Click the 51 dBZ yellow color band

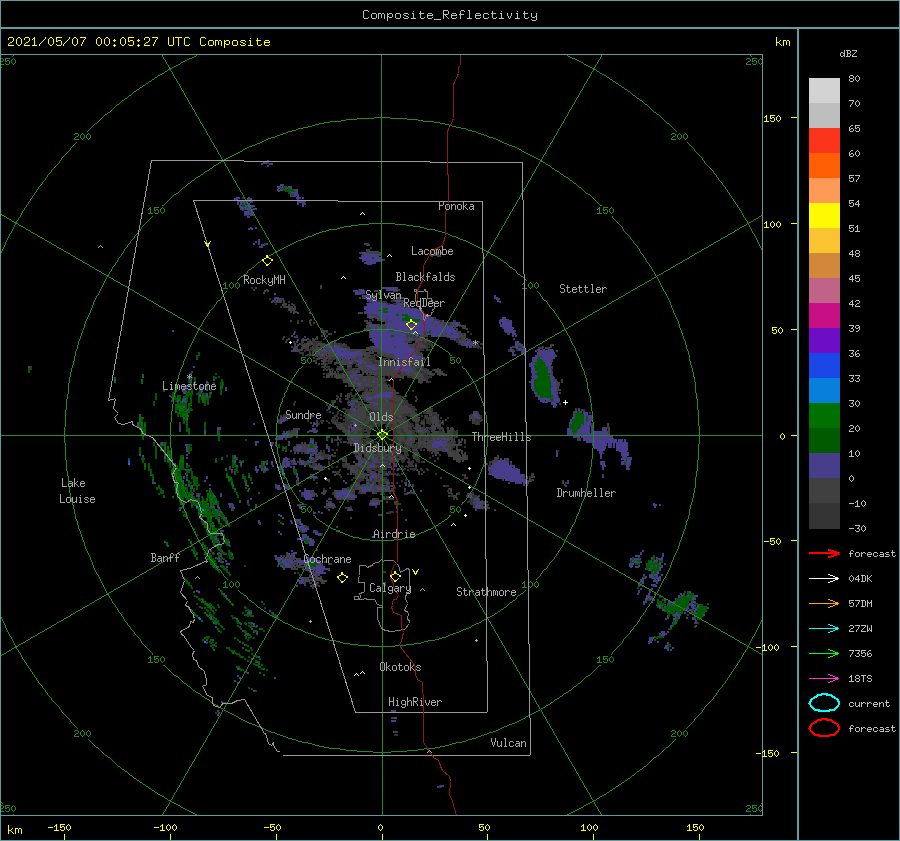click(x=824, y=215)
